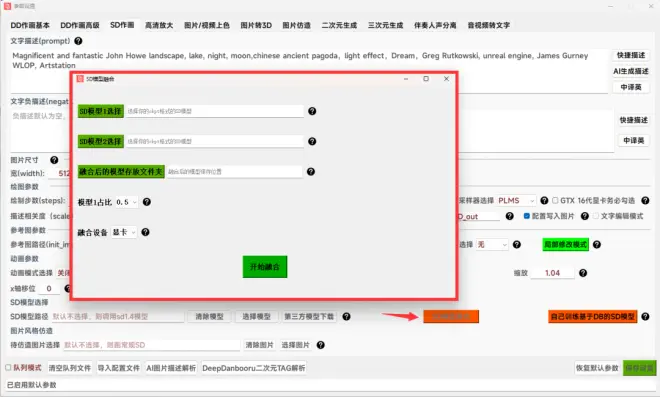Switch to the 高清放大 tab
This screenshot has height=397, width=660.
pos(159,25)
